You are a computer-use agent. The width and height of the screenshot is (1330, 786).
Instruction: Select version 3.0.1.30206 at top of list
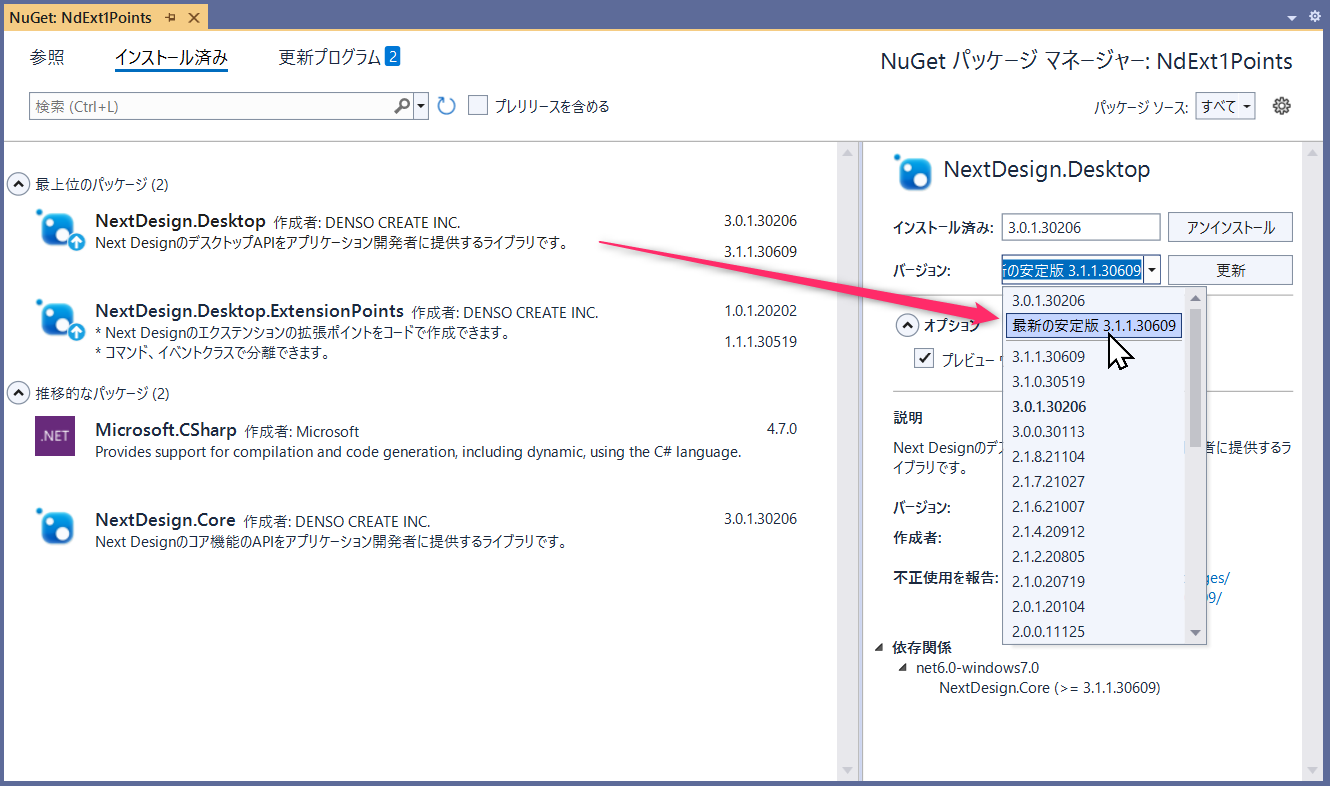[x=1048, y=300]
